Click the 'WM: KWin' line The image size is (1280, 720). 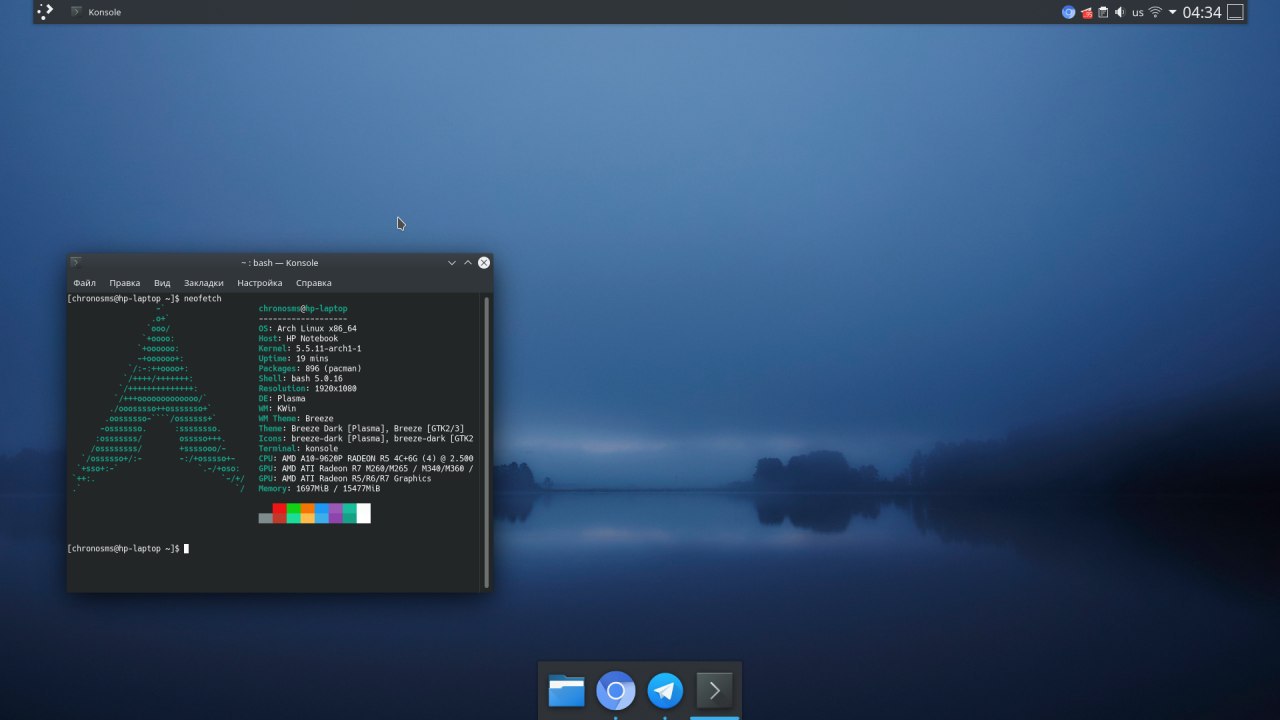point(278,409)
